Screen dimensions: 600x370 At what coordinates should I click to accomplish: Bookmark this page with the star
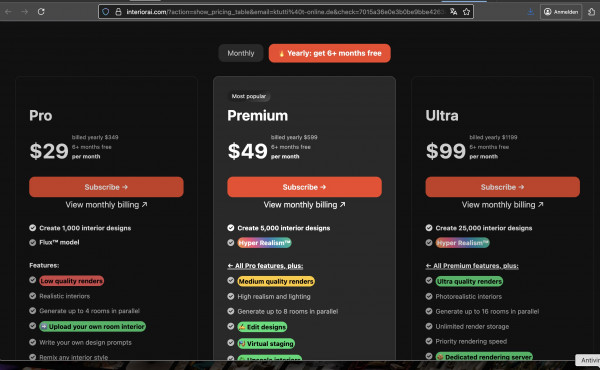point(466,12)
